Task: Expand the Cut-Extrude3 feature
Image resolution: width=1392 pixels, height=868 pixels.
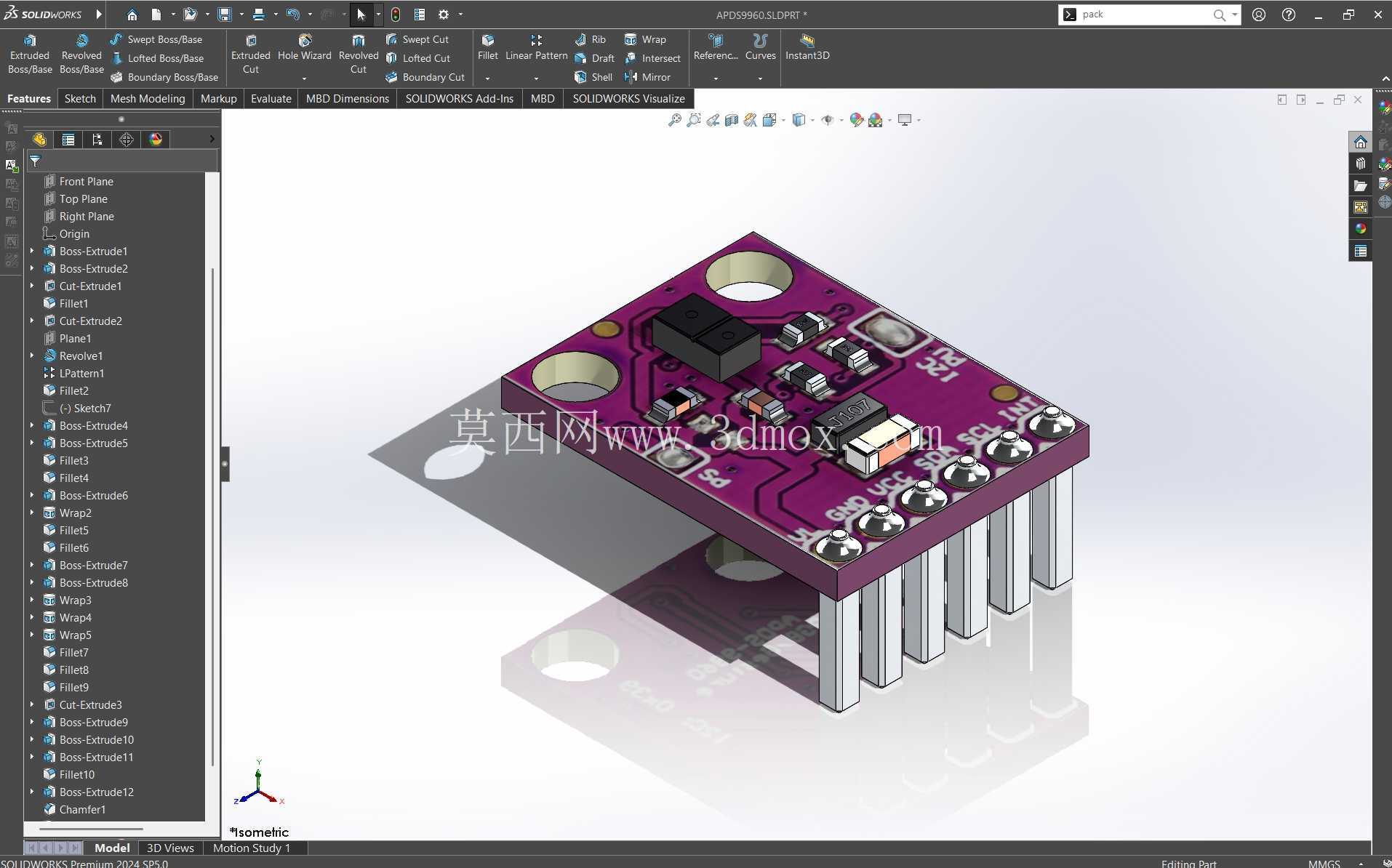Action: coord(32,704)
